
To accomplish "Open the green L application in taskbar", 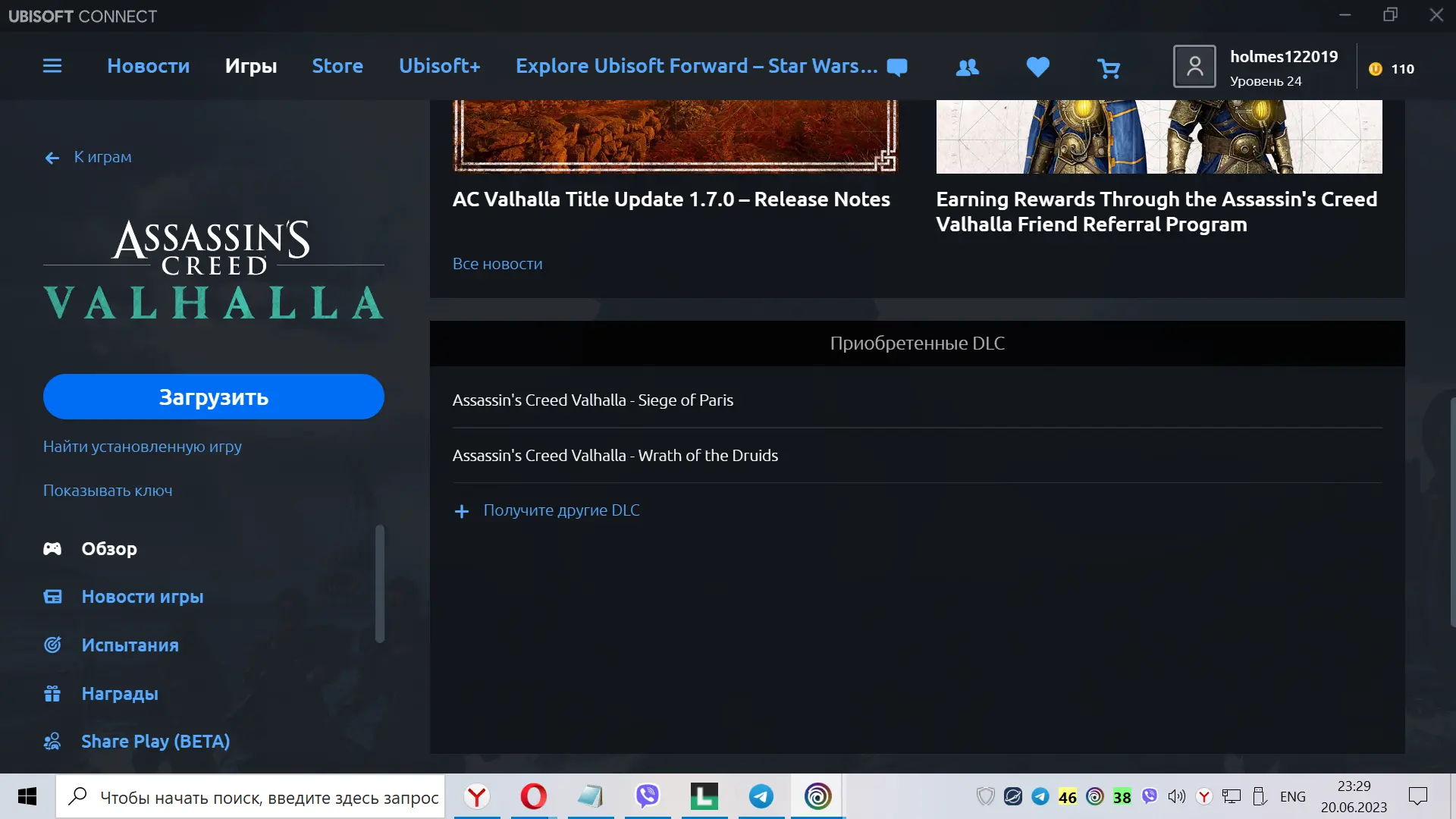I will (704, 796).
